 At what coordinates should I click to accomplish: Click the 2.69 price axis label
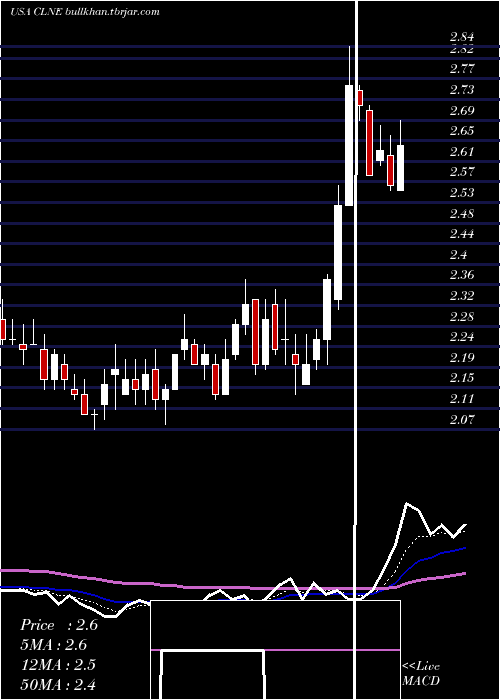pyautogui.click(x=462, y=110)
